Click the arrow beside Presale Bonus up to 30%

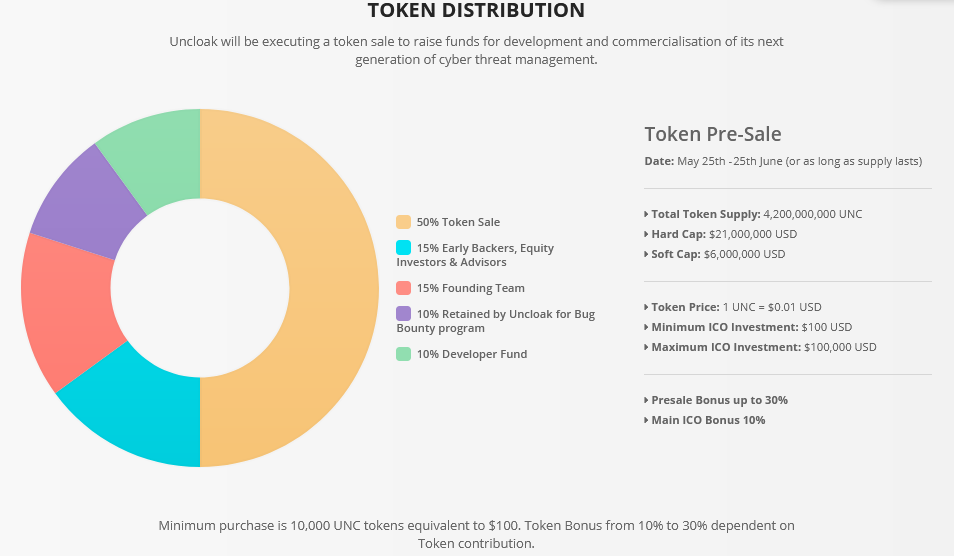pyautogui.click(x=646, y=400)
